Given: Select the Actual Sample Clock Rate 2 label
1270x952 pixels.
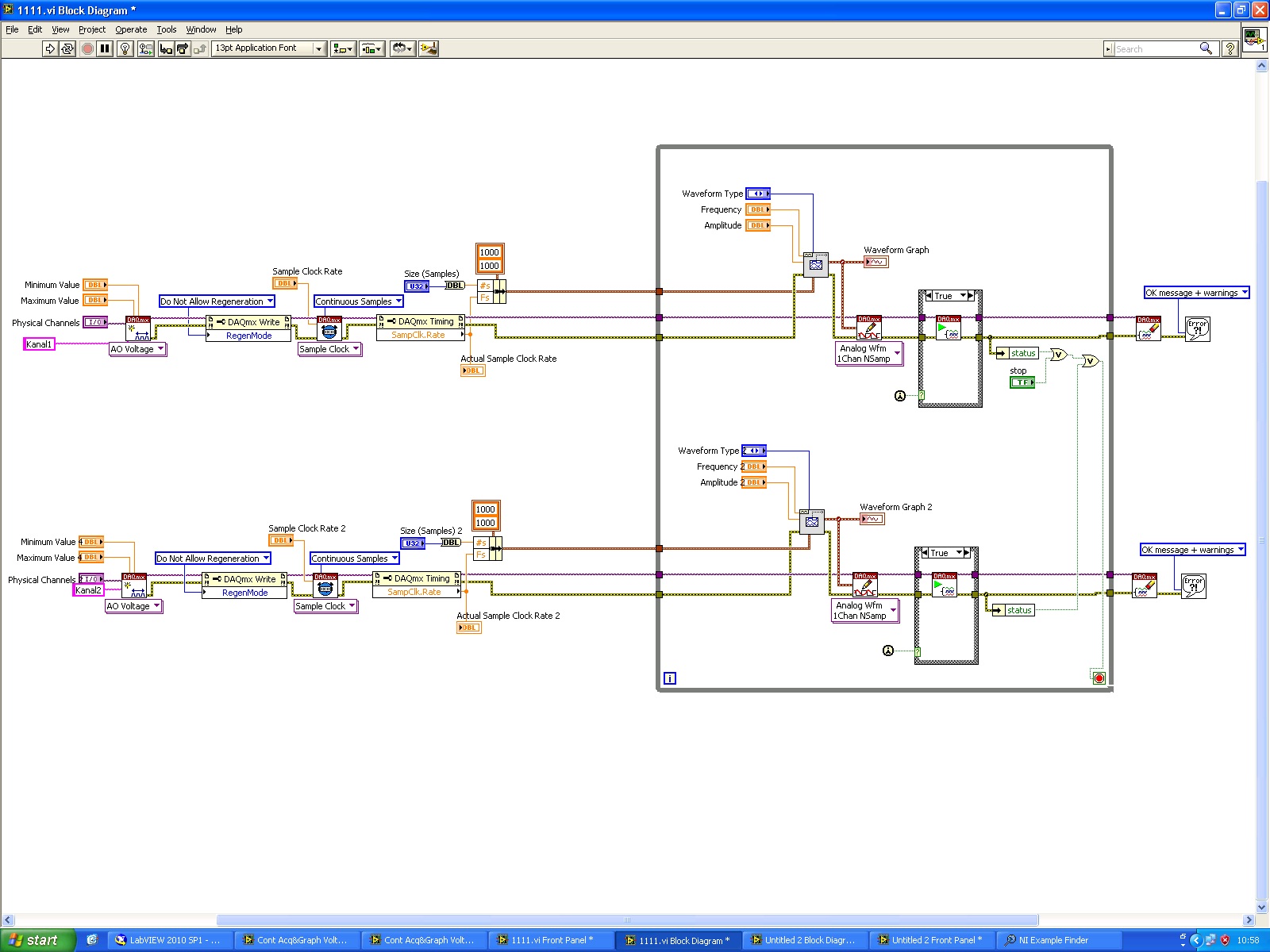Looking at the screenshot, I should (x=508, y=616).
